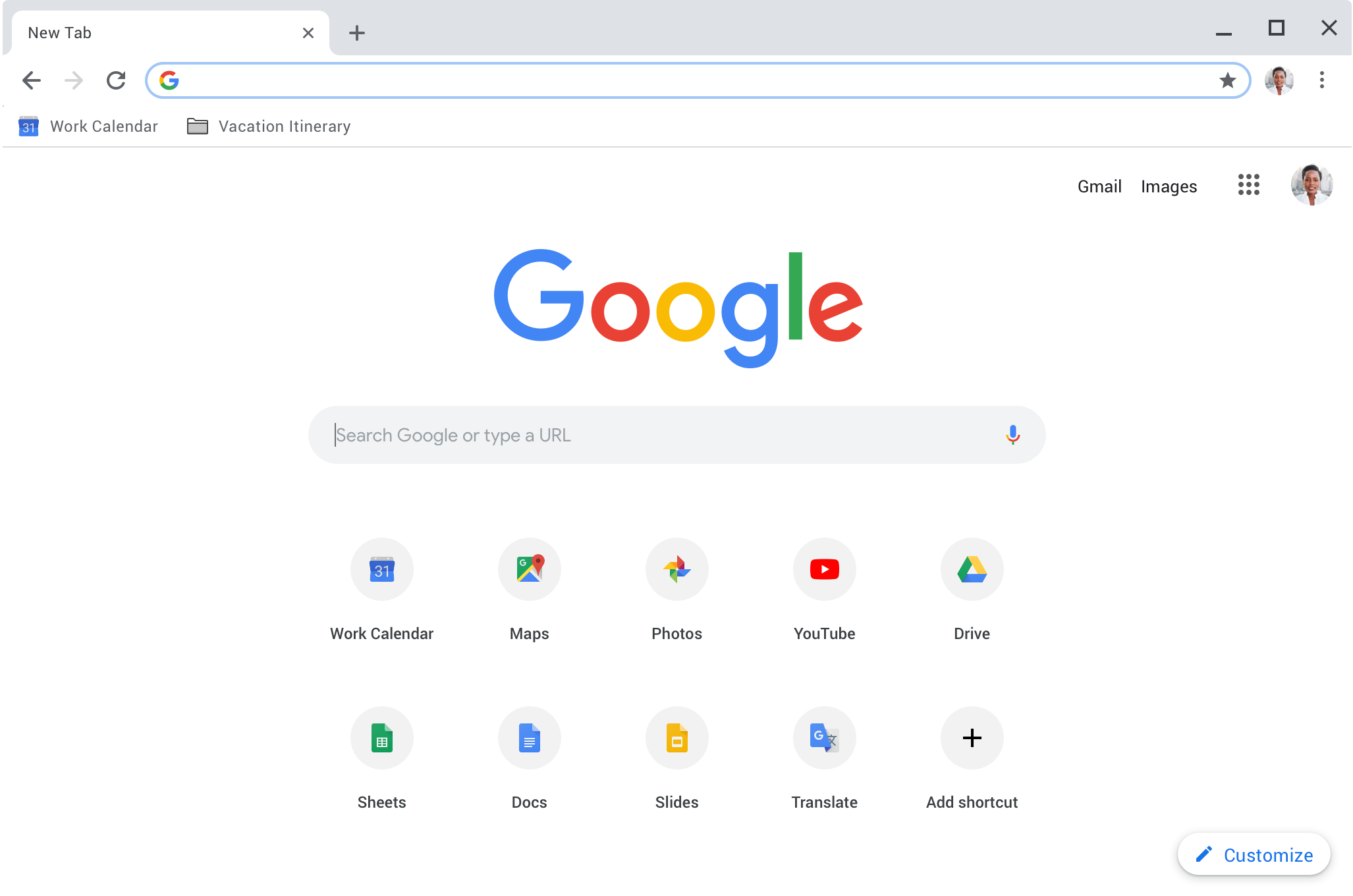Open Google Slides shortcut
1353x896 pixels.
[676, 738]
